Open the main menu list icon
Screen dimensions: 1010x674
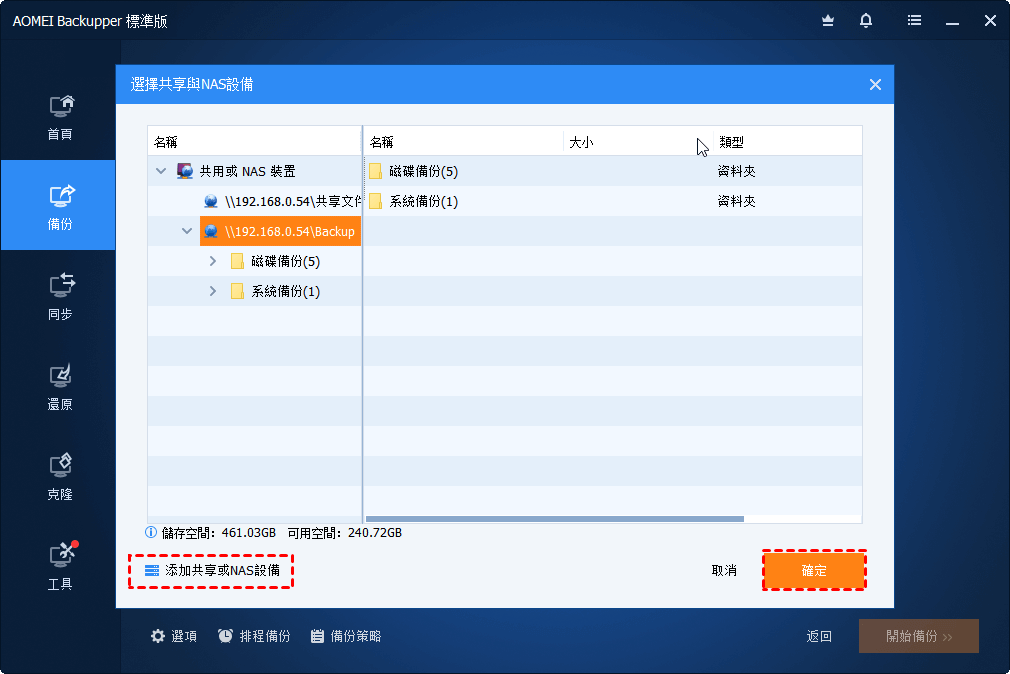[x=914, y=21]
